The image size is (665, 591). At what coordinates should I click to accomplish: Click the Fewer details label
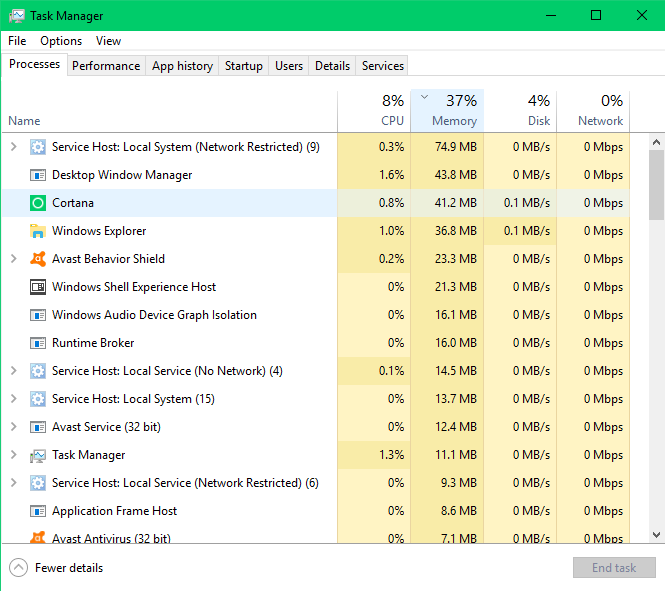(x=69, y=568)
